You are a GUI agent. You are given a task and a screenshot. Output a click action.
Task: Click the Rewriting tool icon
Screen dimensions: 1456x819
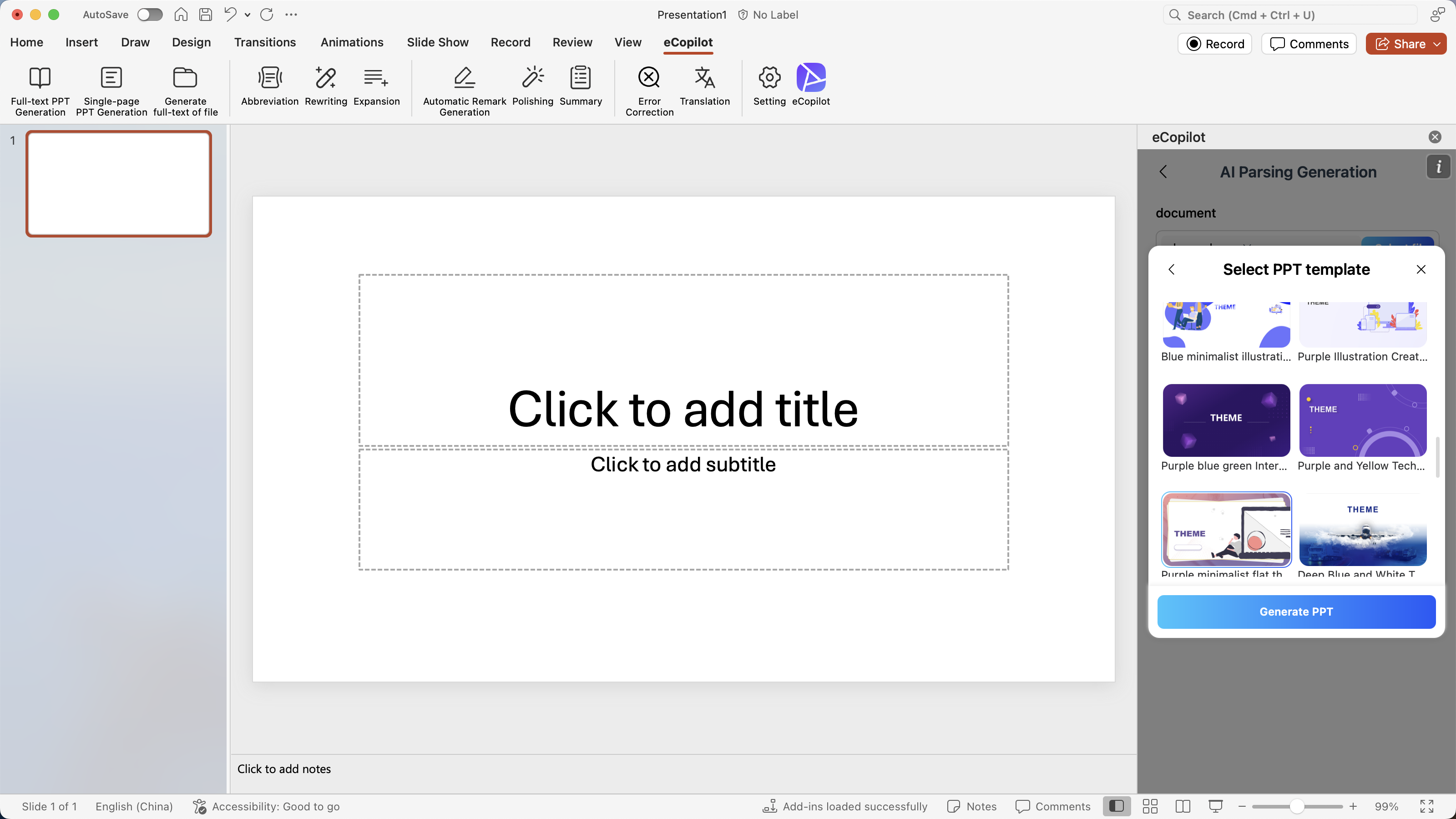326,78
